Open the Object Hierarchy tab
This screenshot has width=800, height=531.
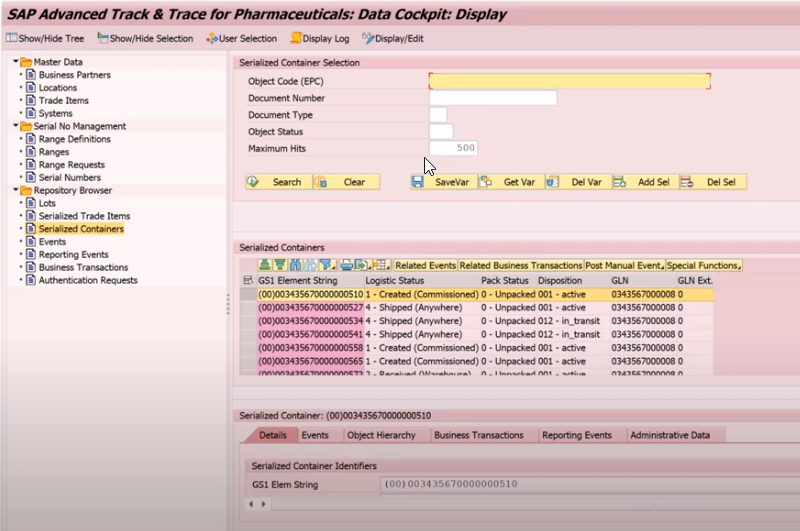click(381, 435)
